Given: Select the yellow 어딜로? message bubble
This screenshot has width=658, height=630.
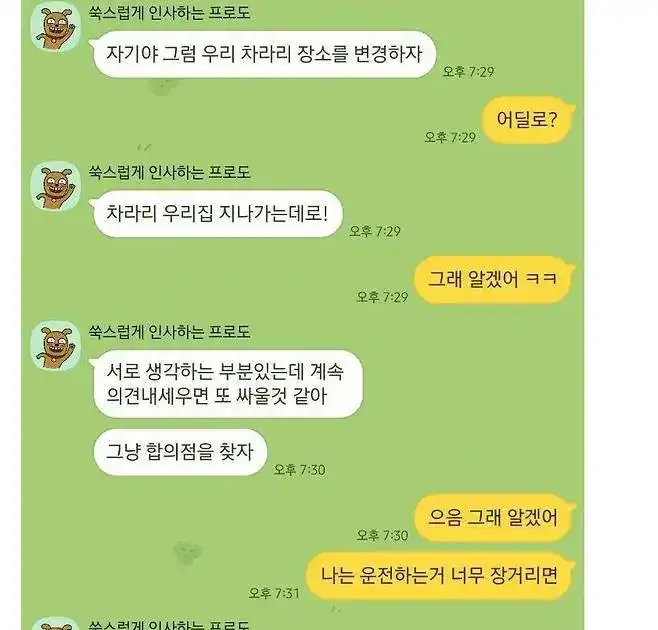Looking at the screenshot, I should tap(528, 120).
